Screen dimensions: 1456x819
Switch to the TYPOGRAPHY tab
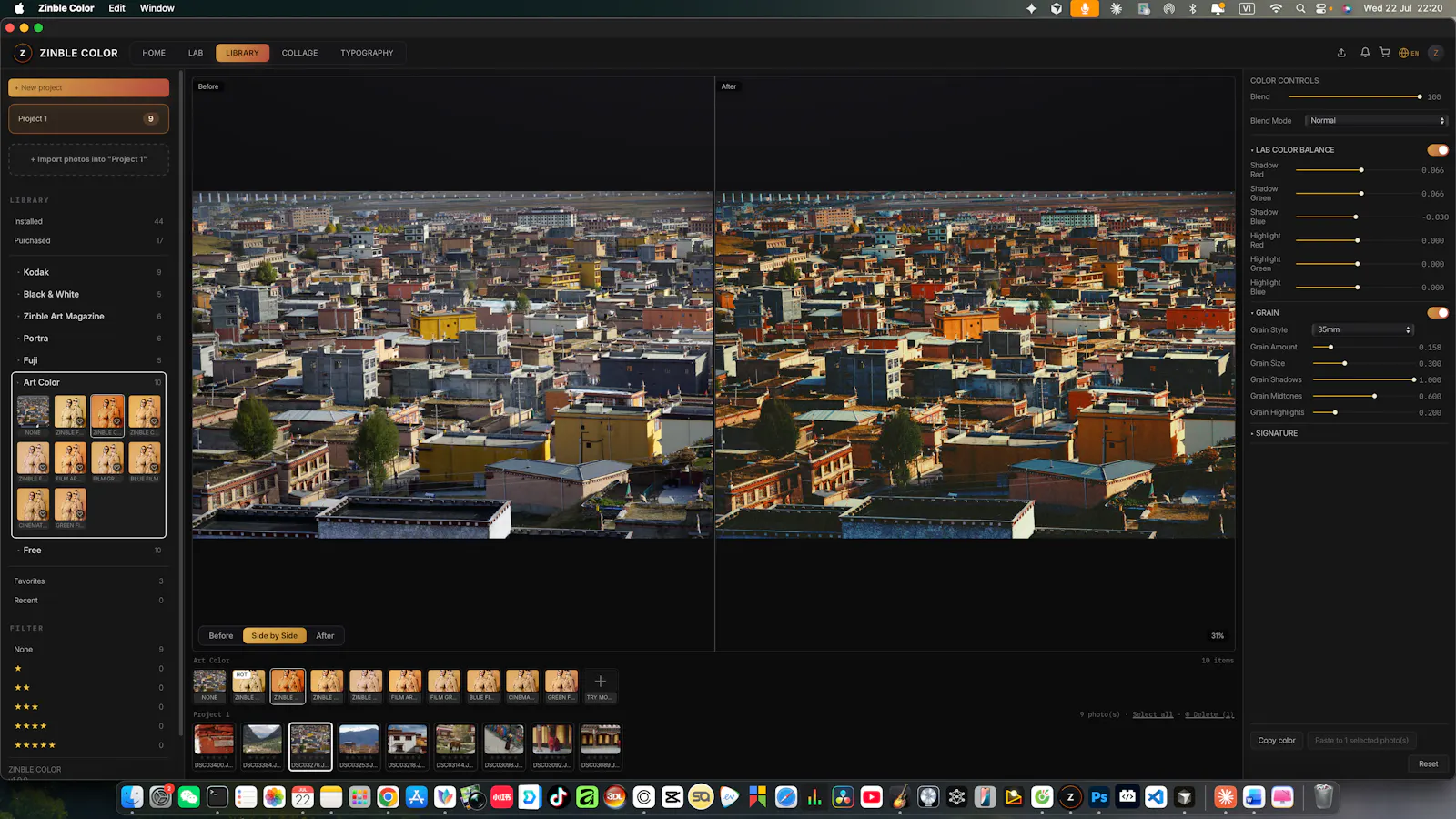click(367, 53)
